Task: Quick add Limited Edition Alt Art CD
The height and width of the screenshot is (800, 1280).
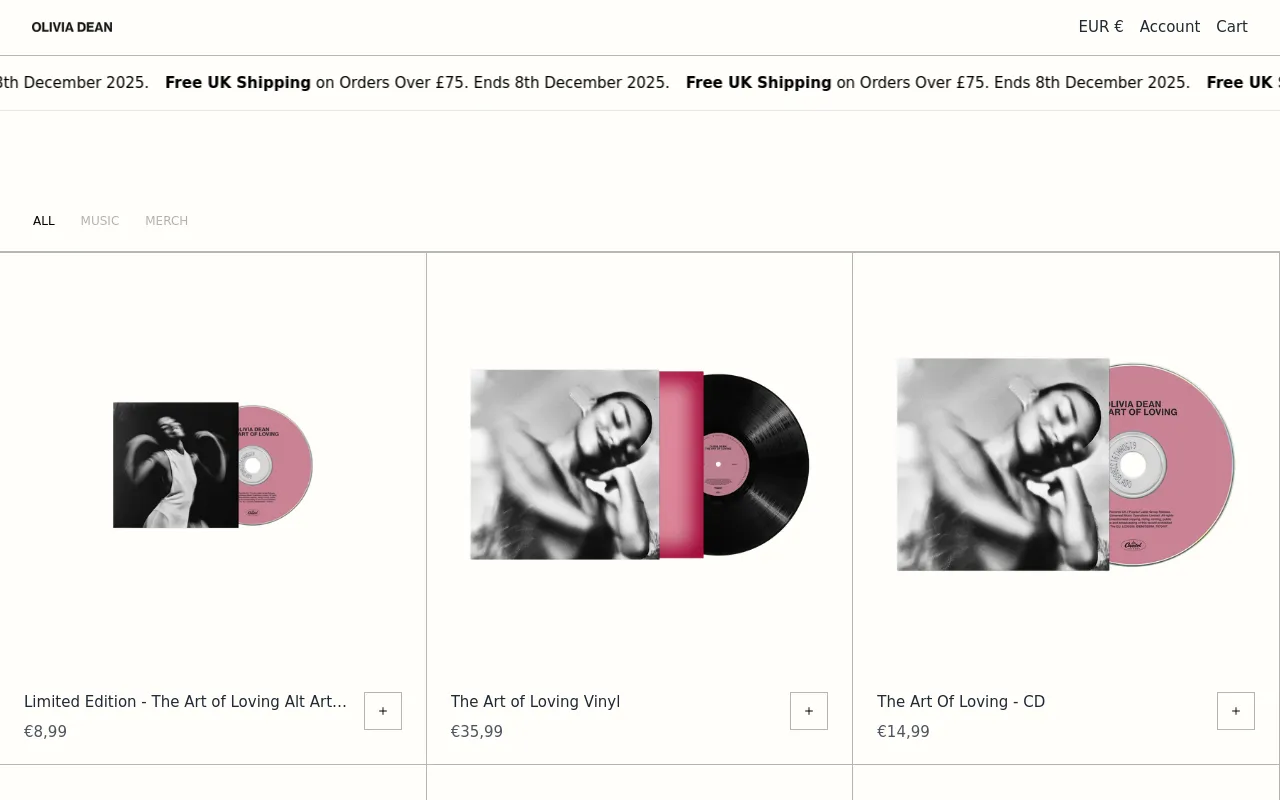Action: (x=383, y=711)
